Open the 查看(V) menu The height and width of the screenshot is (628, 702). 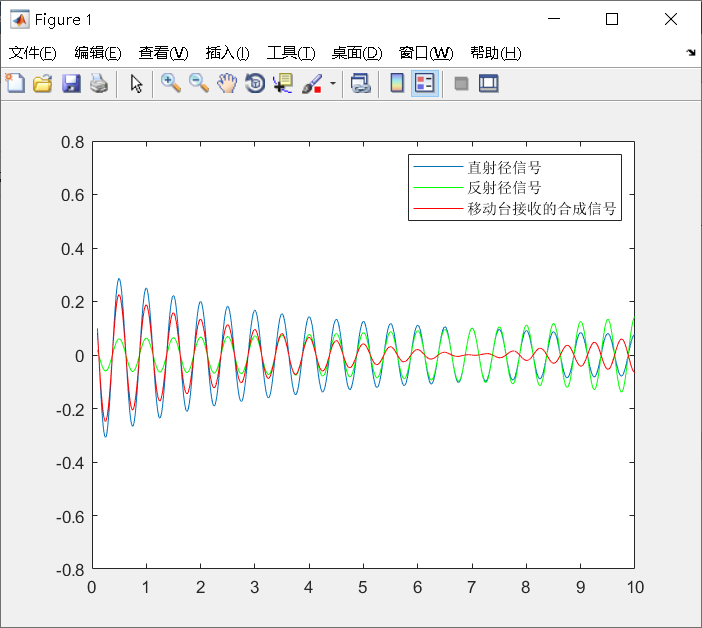click(x=163, y=53)
